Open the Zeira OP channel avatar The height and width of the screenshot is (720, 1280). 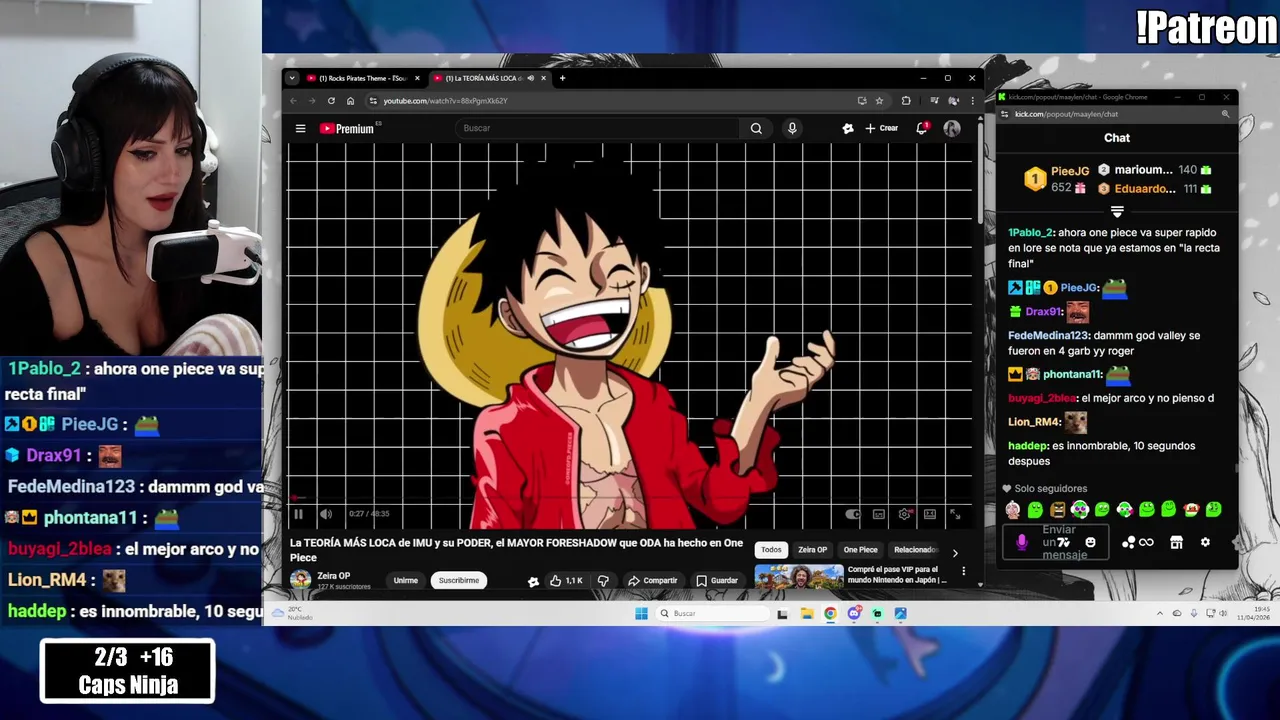coord(300,579)
